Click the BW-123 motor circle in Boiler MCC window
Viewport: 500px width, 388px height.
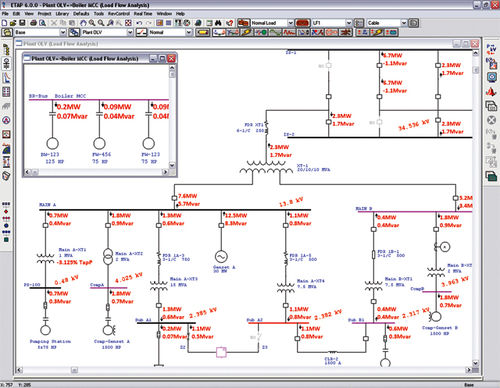tap(52, 143)
